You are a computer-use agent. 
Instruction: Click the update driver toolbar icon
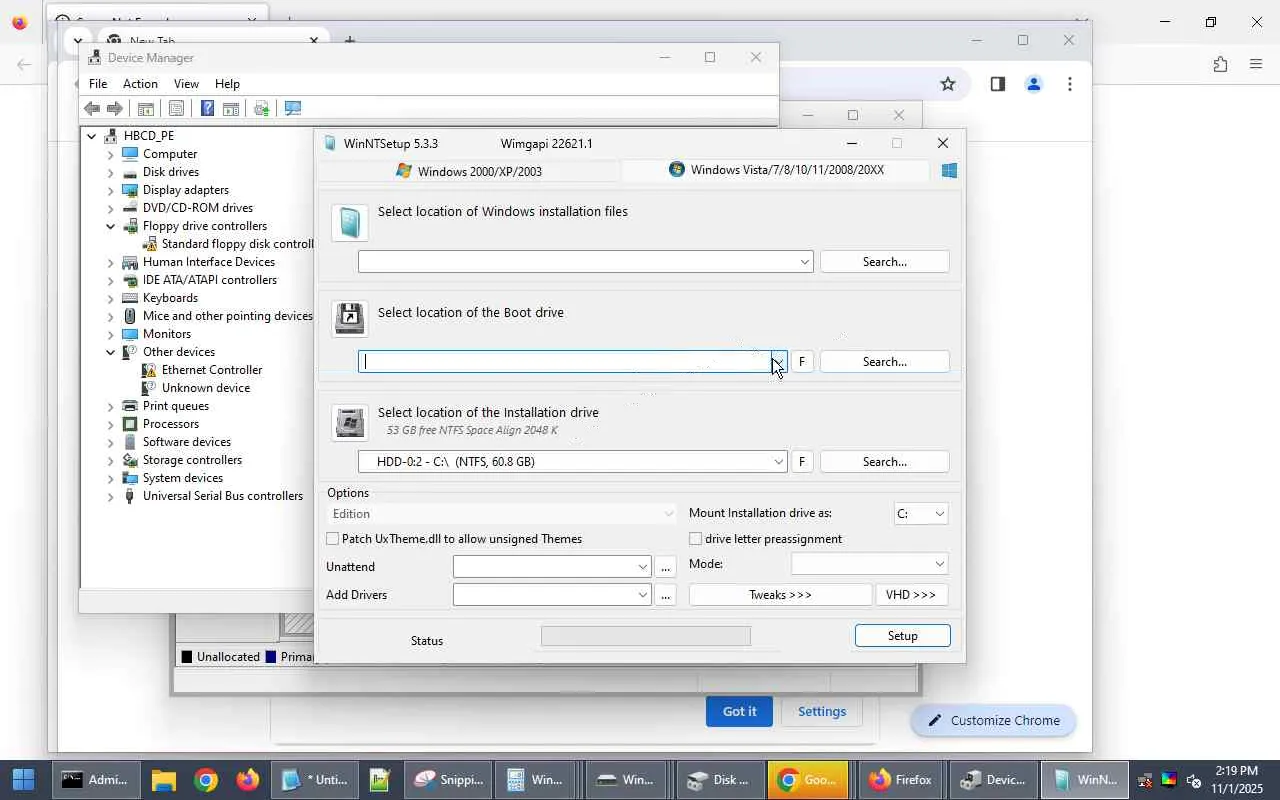(262, 109)
